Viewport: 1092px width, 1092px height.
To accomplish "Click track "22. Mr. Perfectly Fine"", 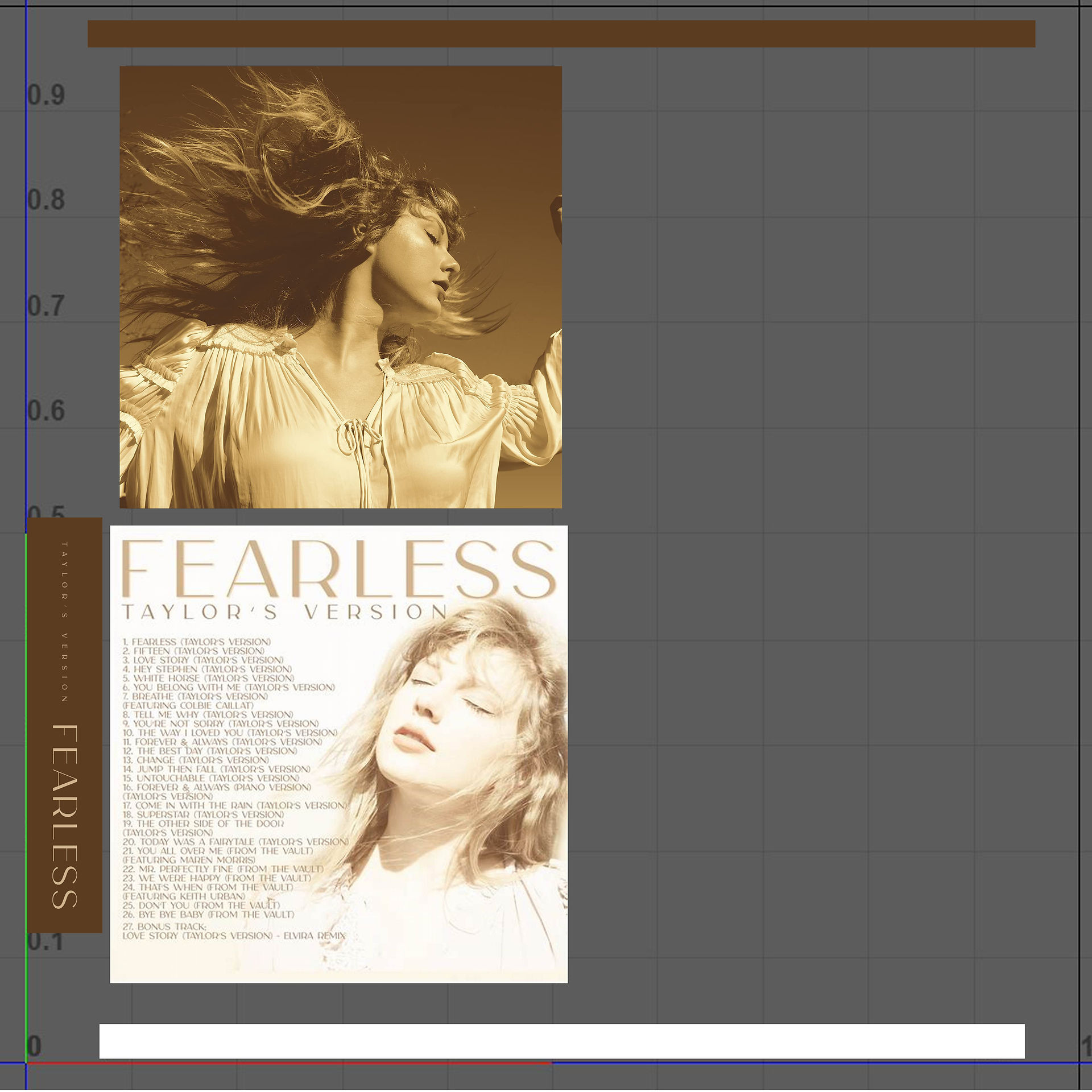I will click(x=223, y=869).
